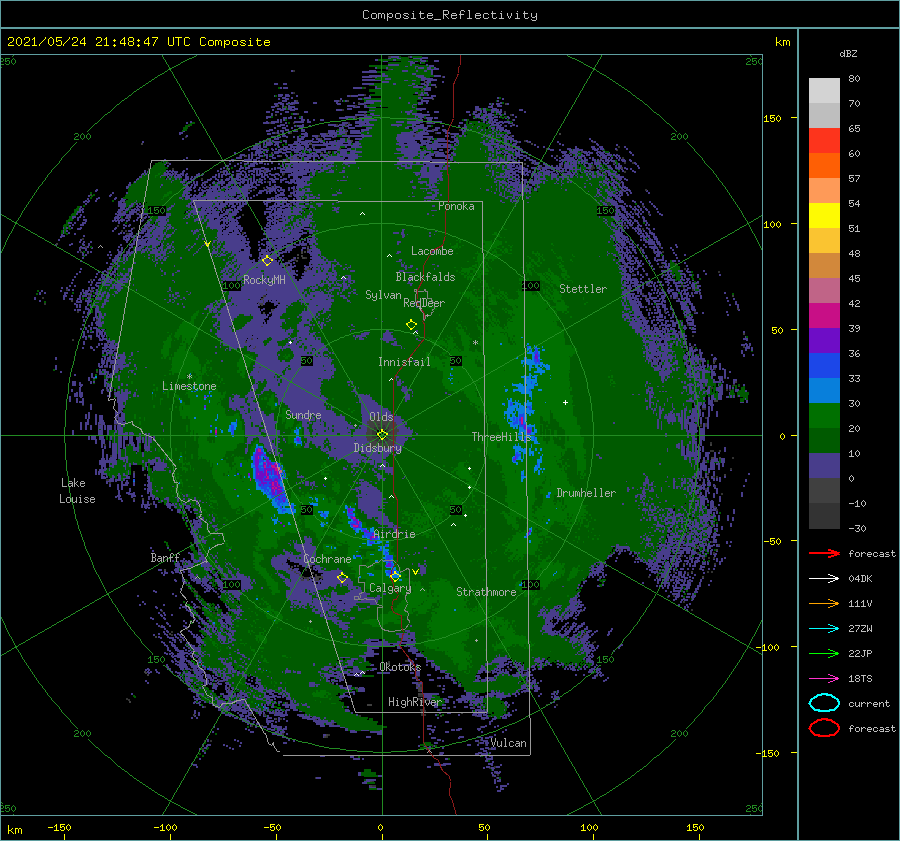Screen dimensions: 900x841
Task: Select the yellow diamond marker right of Cochrane
Action: [342, 577]
